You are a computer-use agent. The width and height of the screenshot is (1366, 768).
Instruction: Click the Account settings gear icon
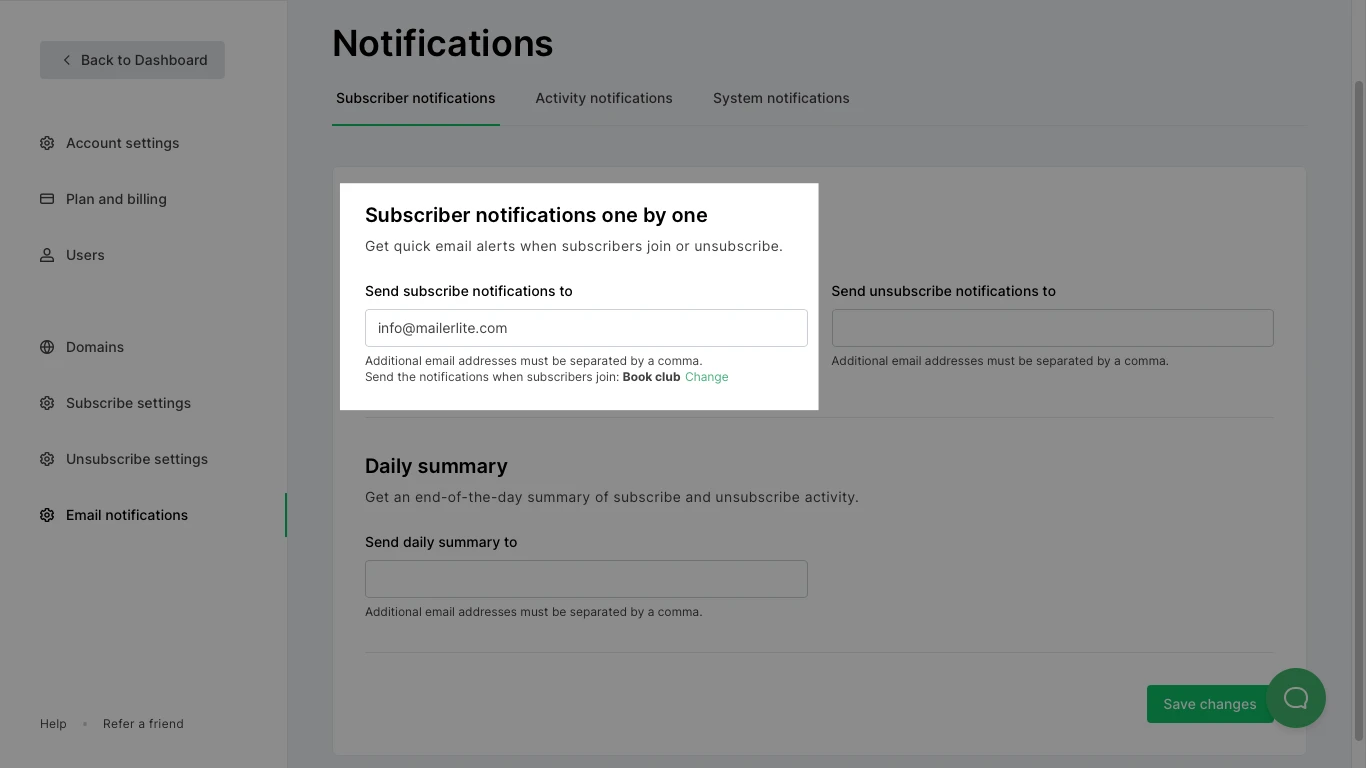47,143
